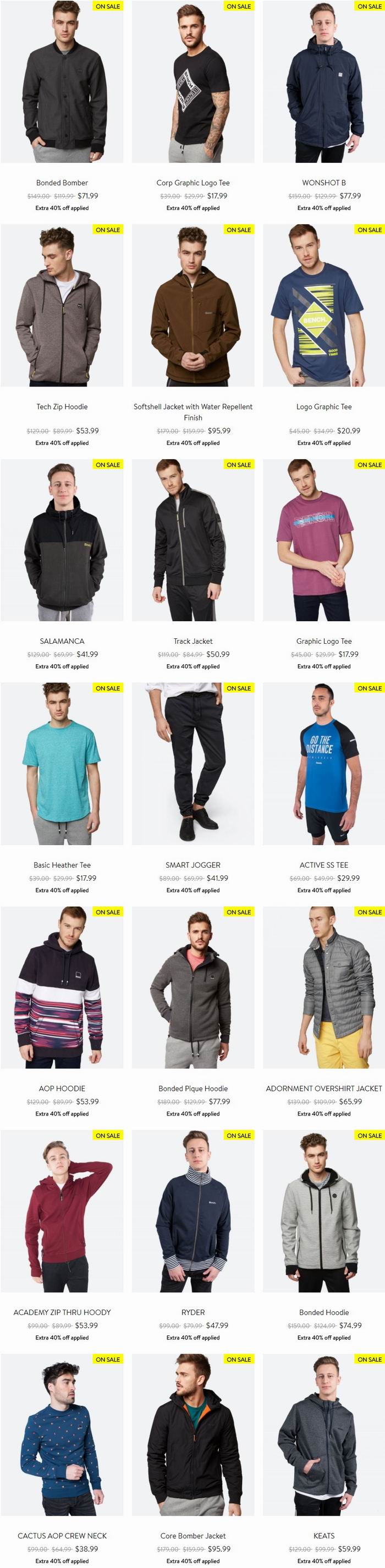Viewport: 385px width, 1568px height.
Task: Click the RYDER jacket product photo
Action: (193, 1211)
